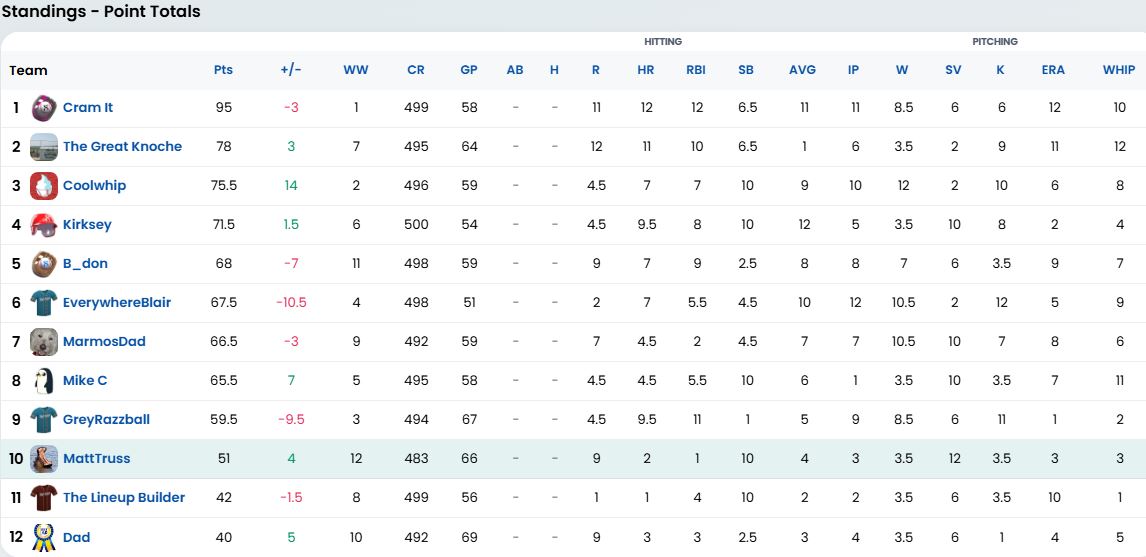Screen dimensions: 1146x557
Task: Sort table by ERA column
Action: point(1053,70)
